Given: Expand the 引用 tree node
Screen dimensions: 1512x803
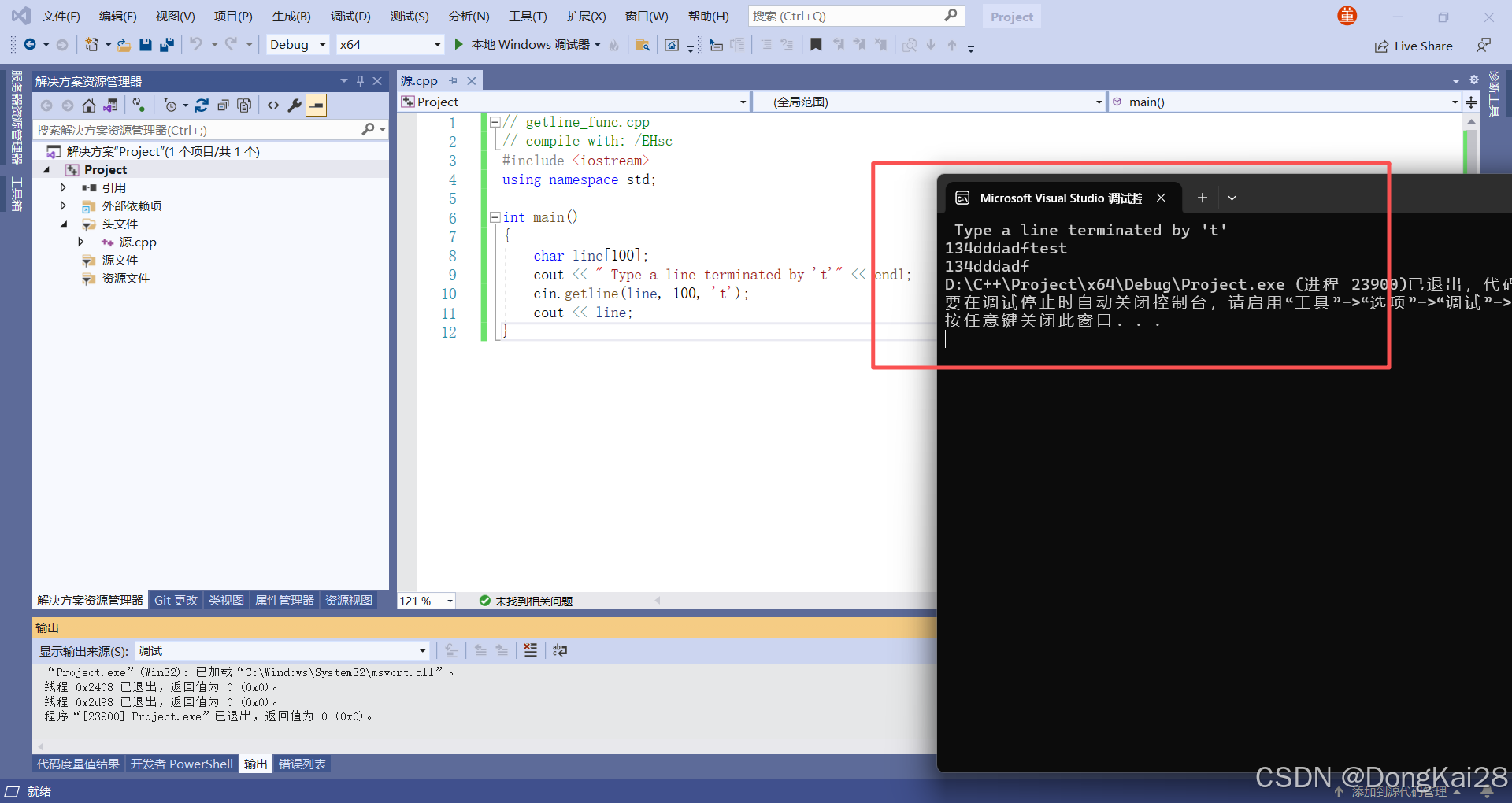Looking at the screenshot, I should (63, 187).
